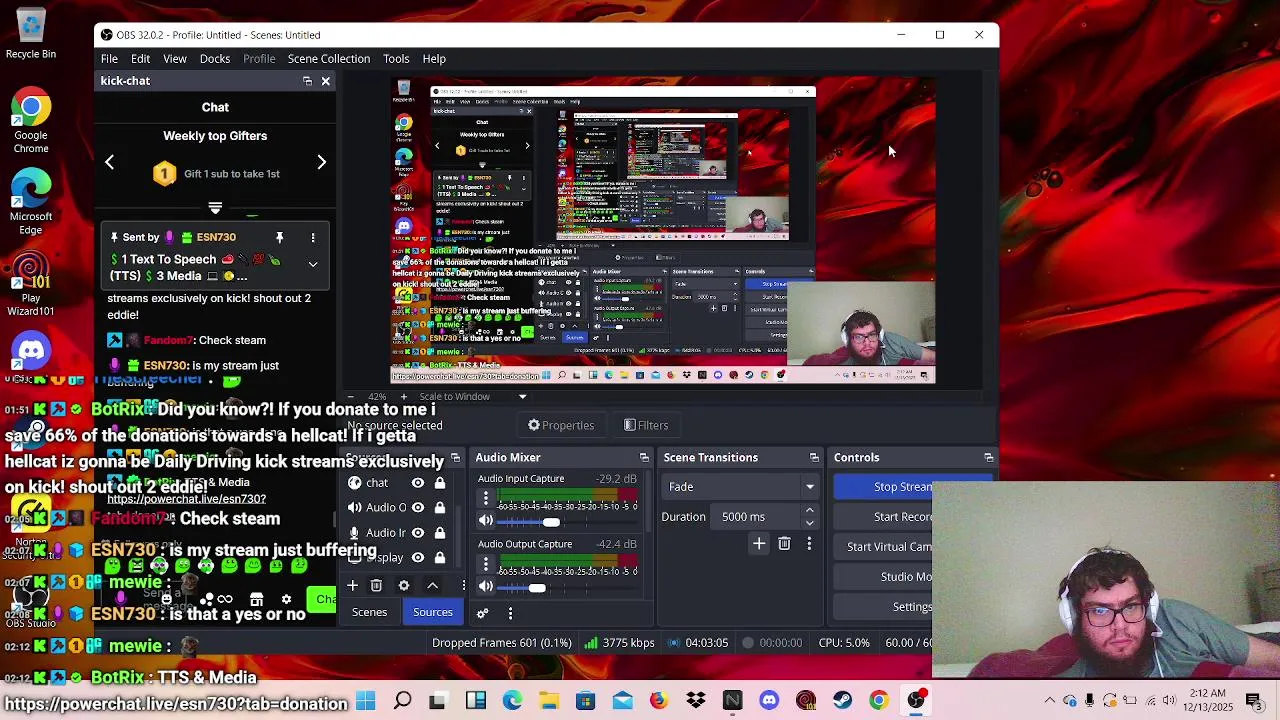Open preview scale dropdown
This screenshot has width=1280, height=720.
[x=522, y=397]
